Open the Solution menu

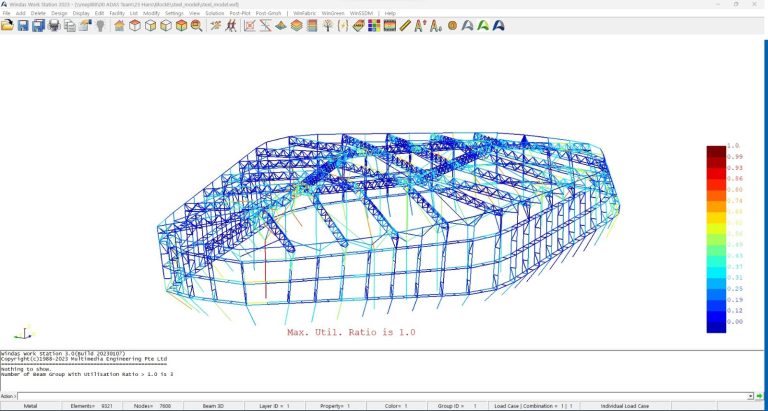214,13
